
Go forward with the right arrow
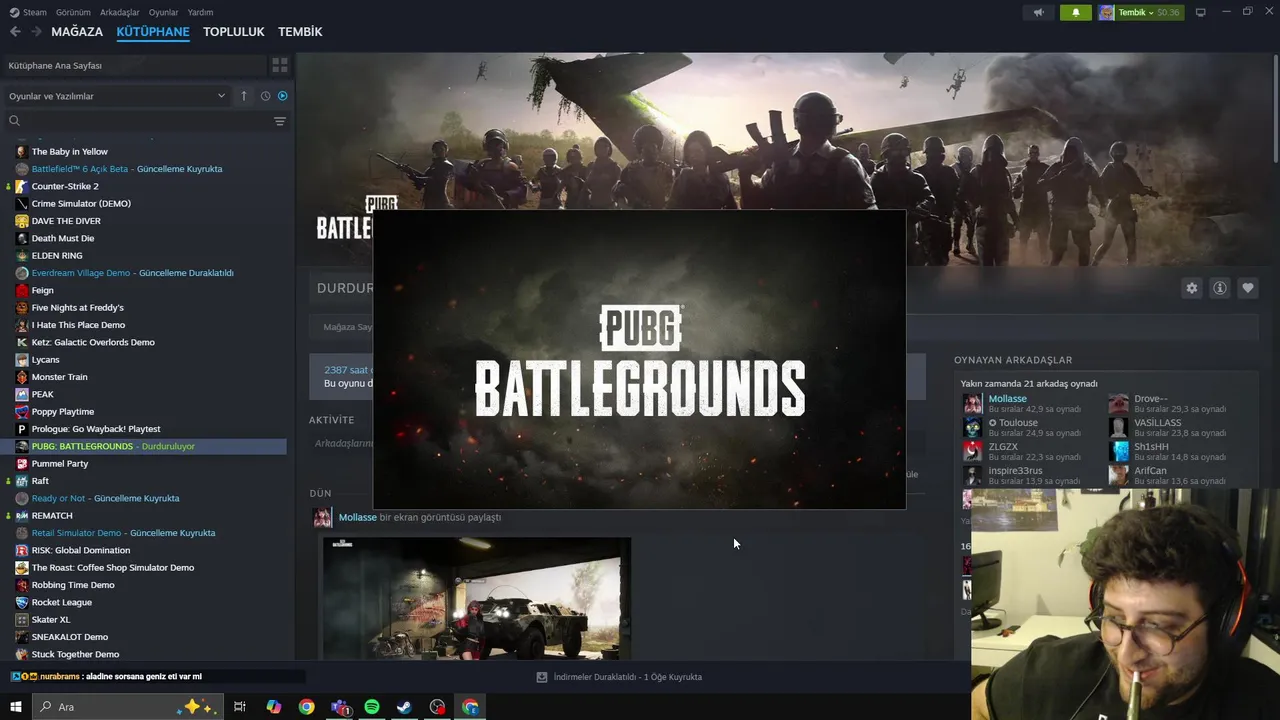click(36, 32)
